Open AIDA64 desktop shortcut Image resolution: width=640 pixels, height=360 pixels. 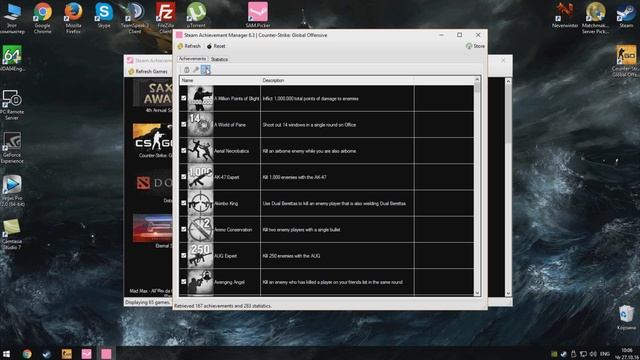coord(12,58)
